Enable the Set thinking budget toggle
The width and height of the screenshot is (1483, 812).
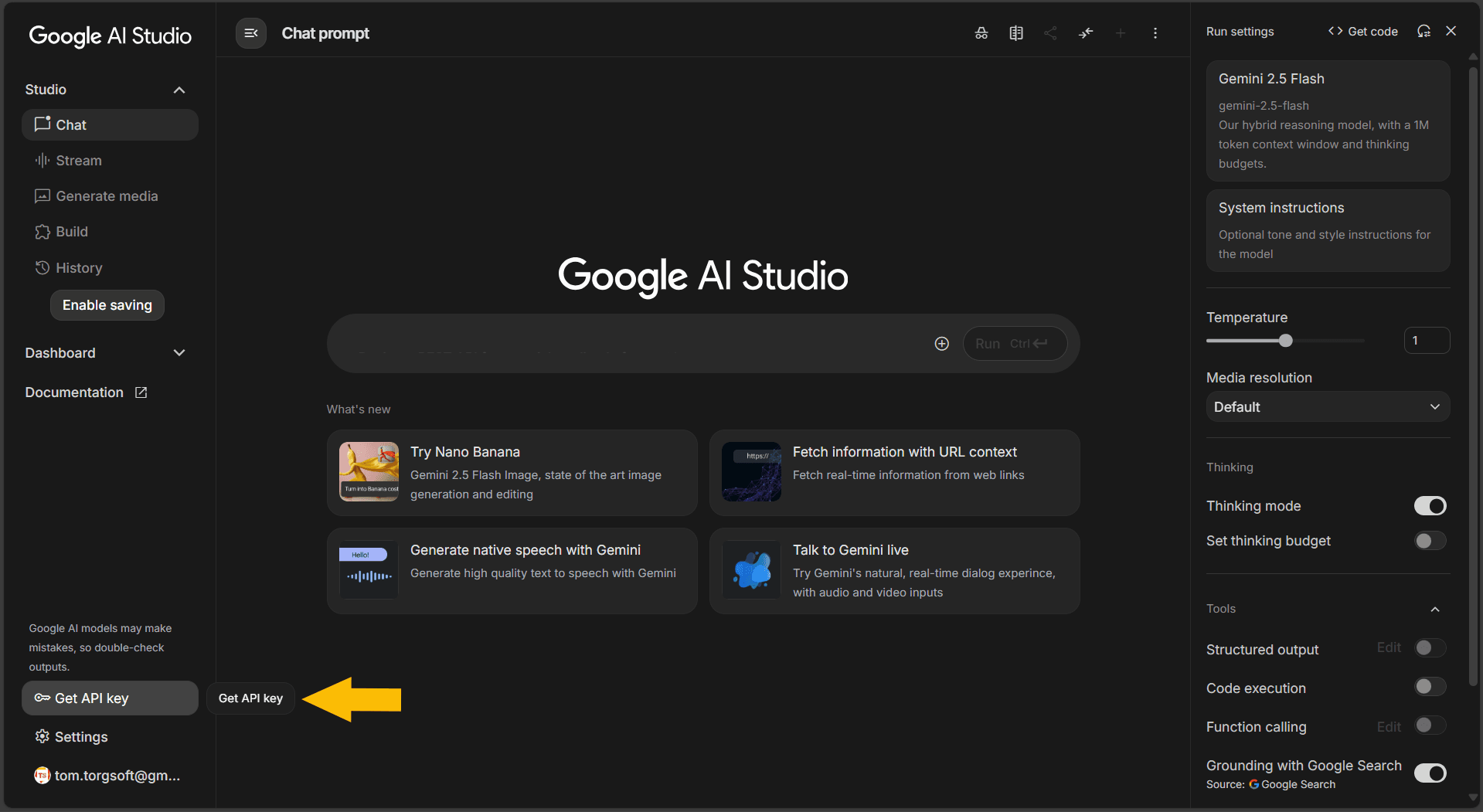click(1430, 541)
